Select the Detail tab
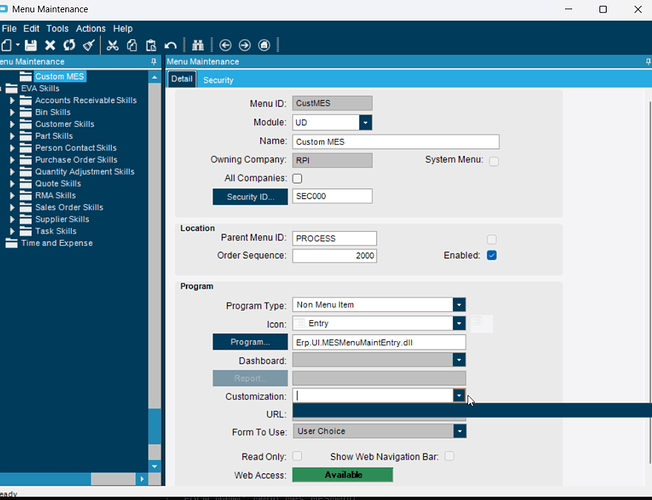The height and width of the screenshot is (500, 652). click(182, 79)
